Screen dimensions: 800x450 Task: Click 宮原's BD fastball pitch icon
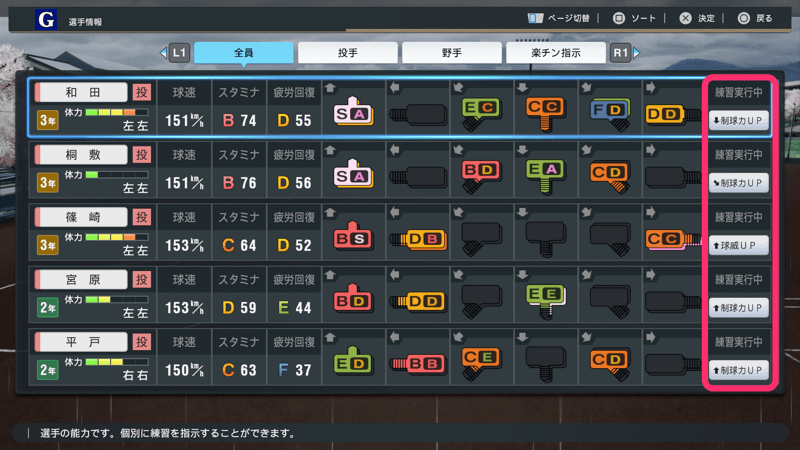[x=353, y=298]
